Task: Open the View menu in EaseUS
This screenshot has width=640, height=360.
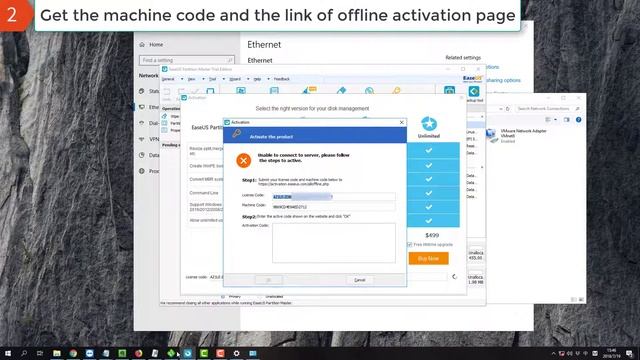Action: coord(191,79)
